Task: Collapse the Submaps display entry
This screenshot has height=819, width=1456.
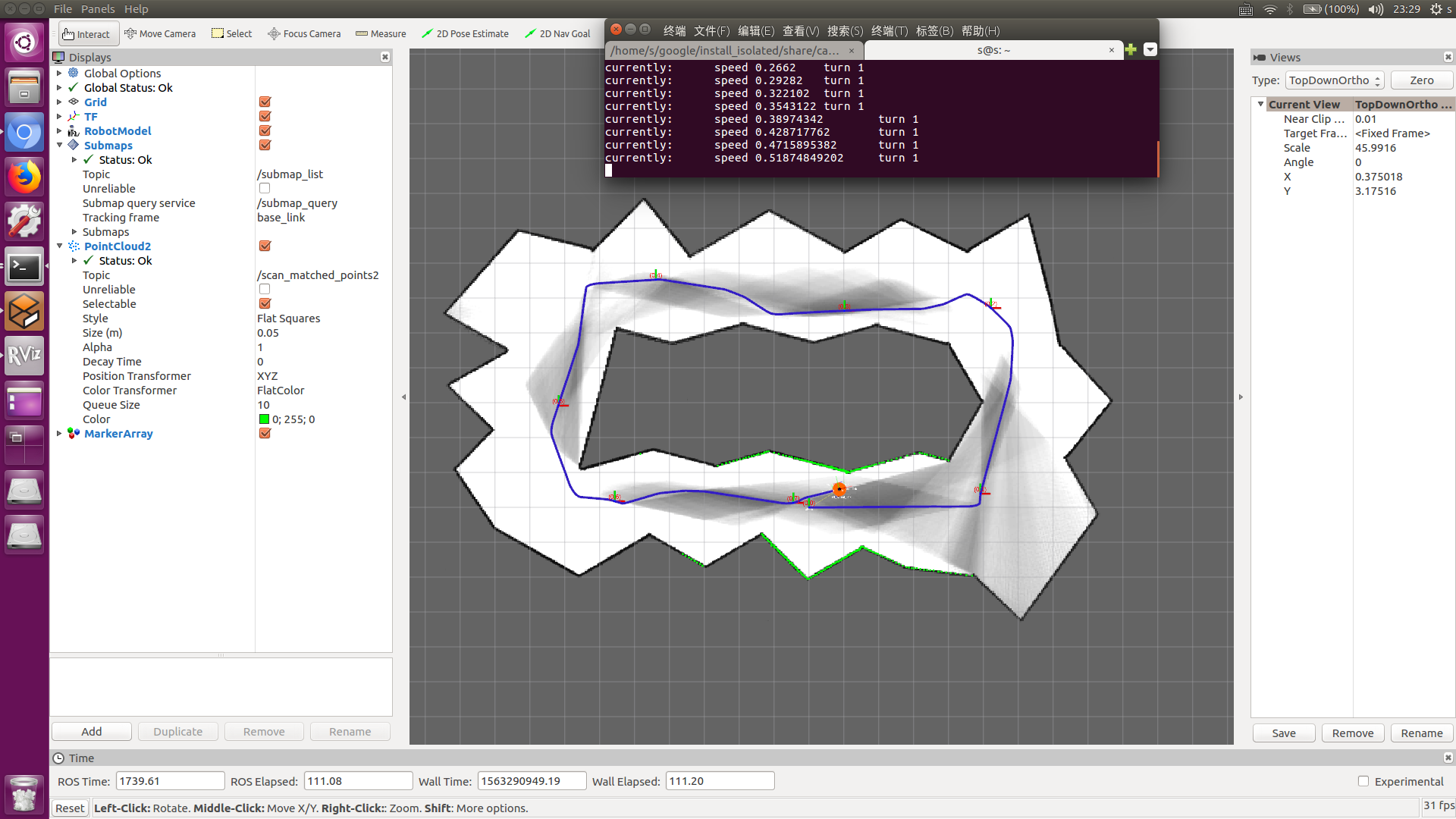Action: pyautogui.click(x=59, y=145)
